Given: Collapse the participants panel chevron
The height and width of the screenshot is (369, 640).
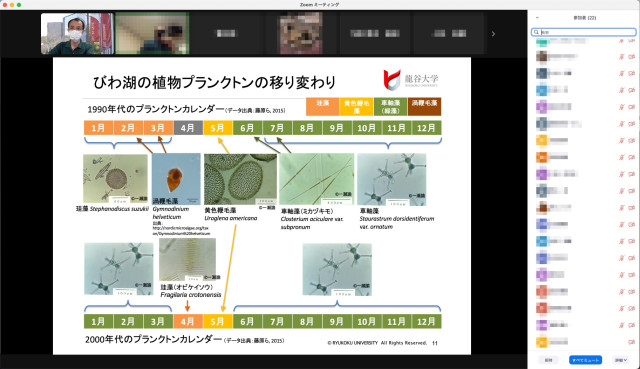Looking at the screenshot, I should click(537, 18).
